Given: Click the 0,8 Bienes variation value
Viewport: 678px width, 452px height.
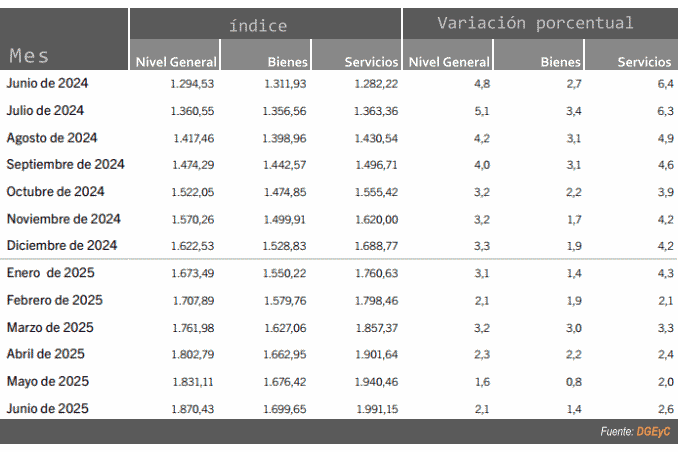Looking at the screenshot, I should pos(574,382).
